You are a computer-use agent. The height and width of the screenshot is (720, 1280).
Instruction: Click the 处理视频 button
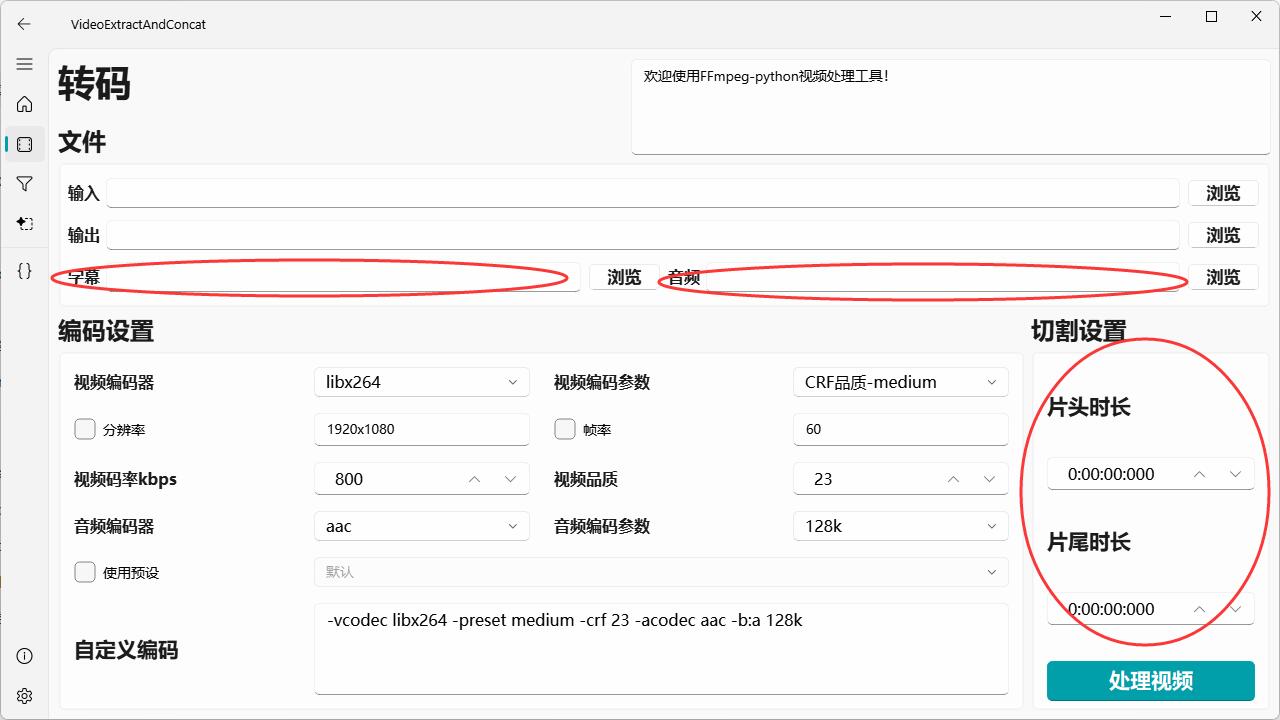point(1151,681)
